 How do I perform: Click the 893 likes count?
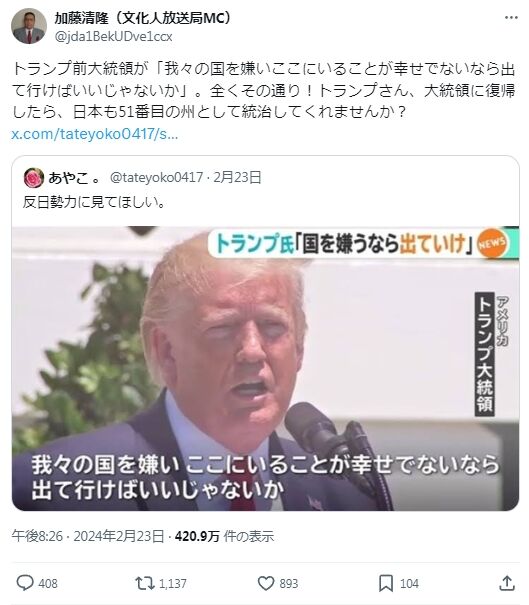289,583
